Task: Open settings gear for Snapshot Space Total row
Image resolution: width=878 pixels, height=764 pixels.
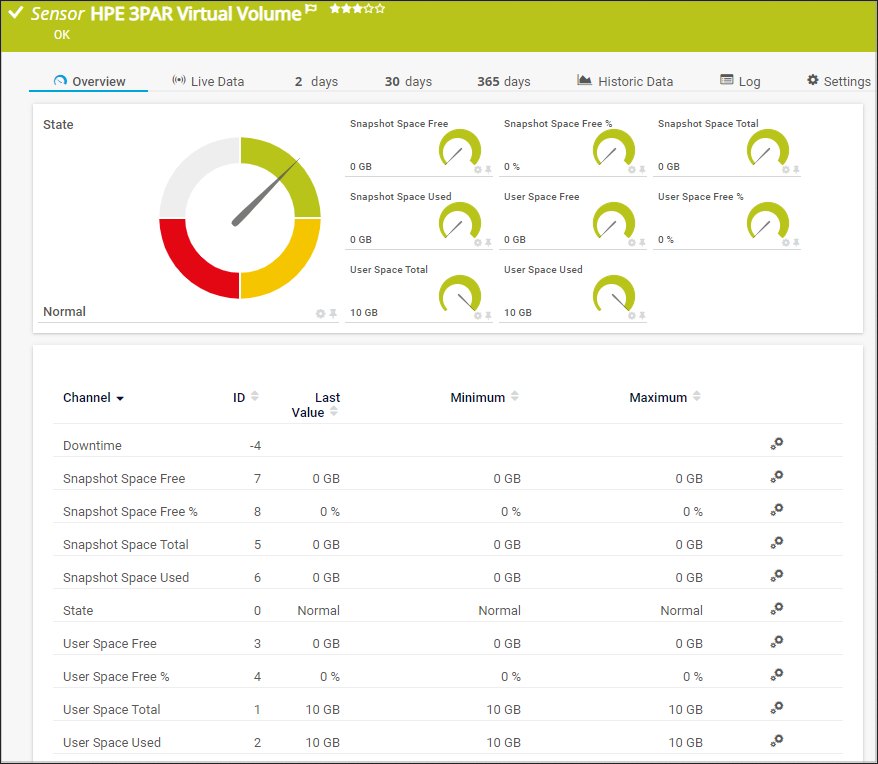Action: tap(776, 543)
